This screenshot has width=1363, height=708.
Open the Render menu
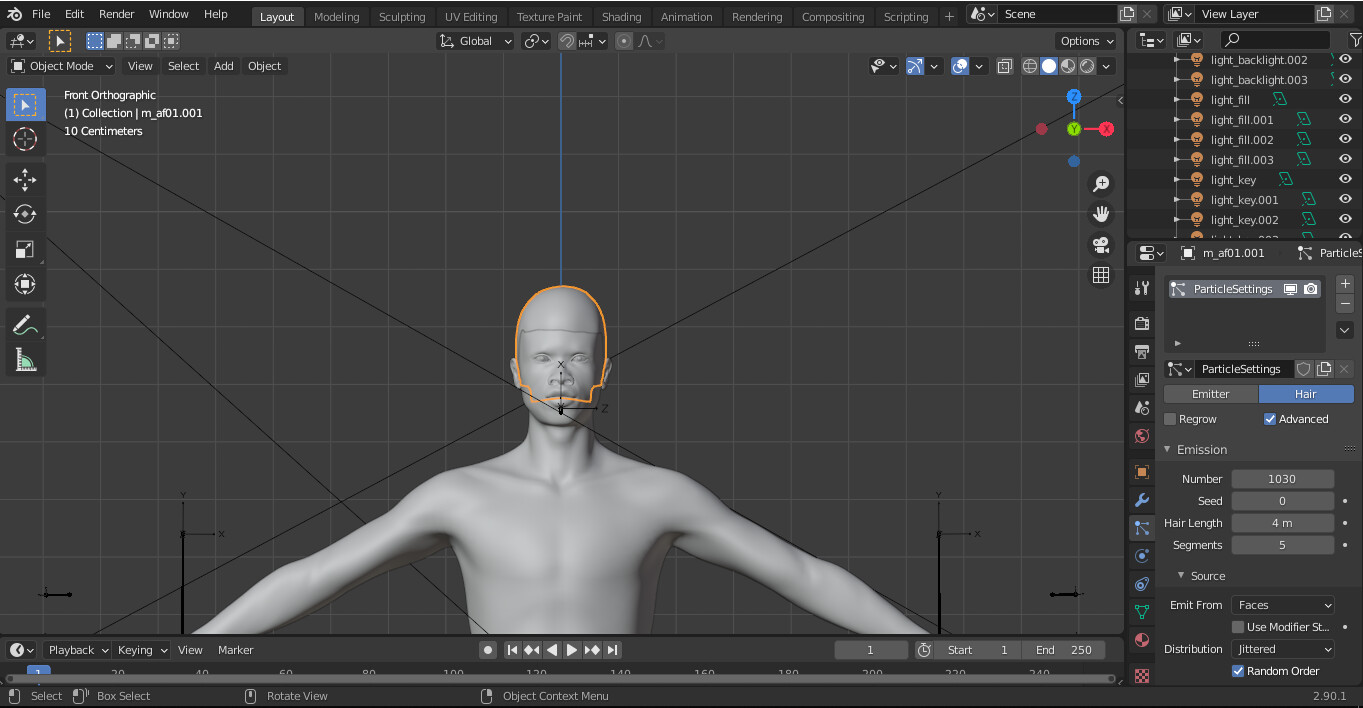(116, 14)
